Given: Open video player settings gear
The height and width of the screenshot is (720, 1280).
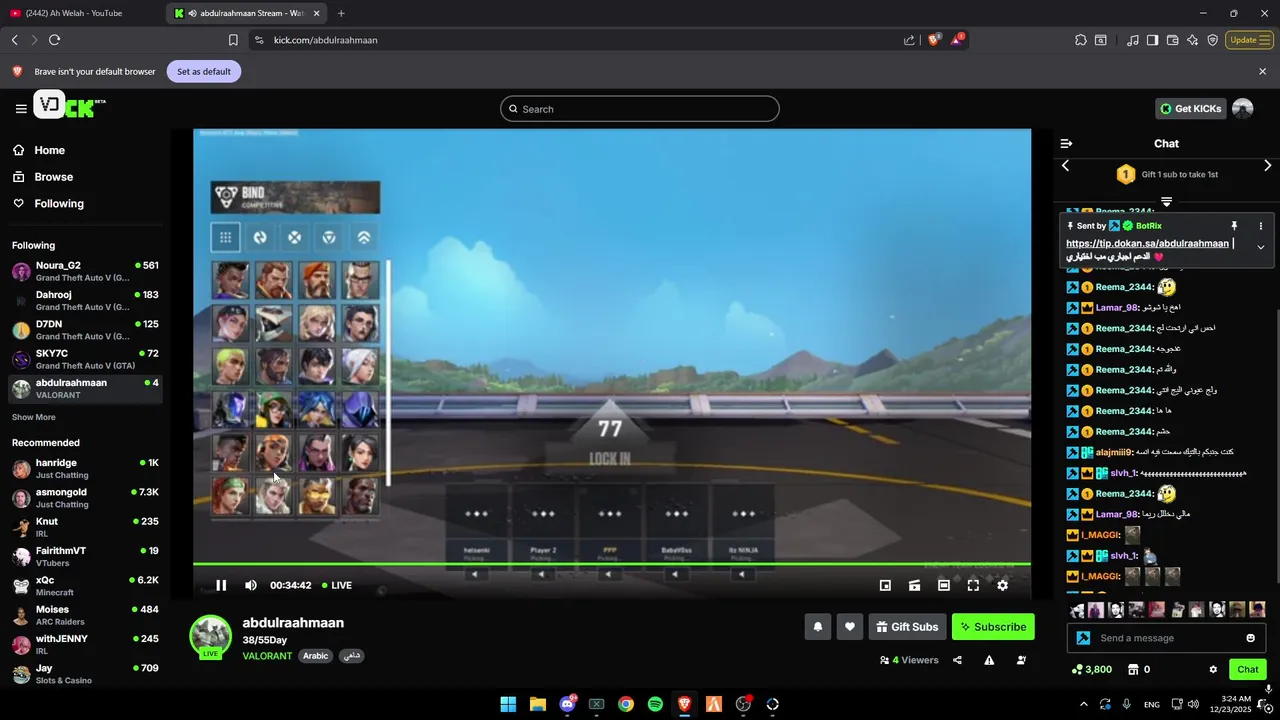Looking at the screenshot, I should (x=1002, y=585).
